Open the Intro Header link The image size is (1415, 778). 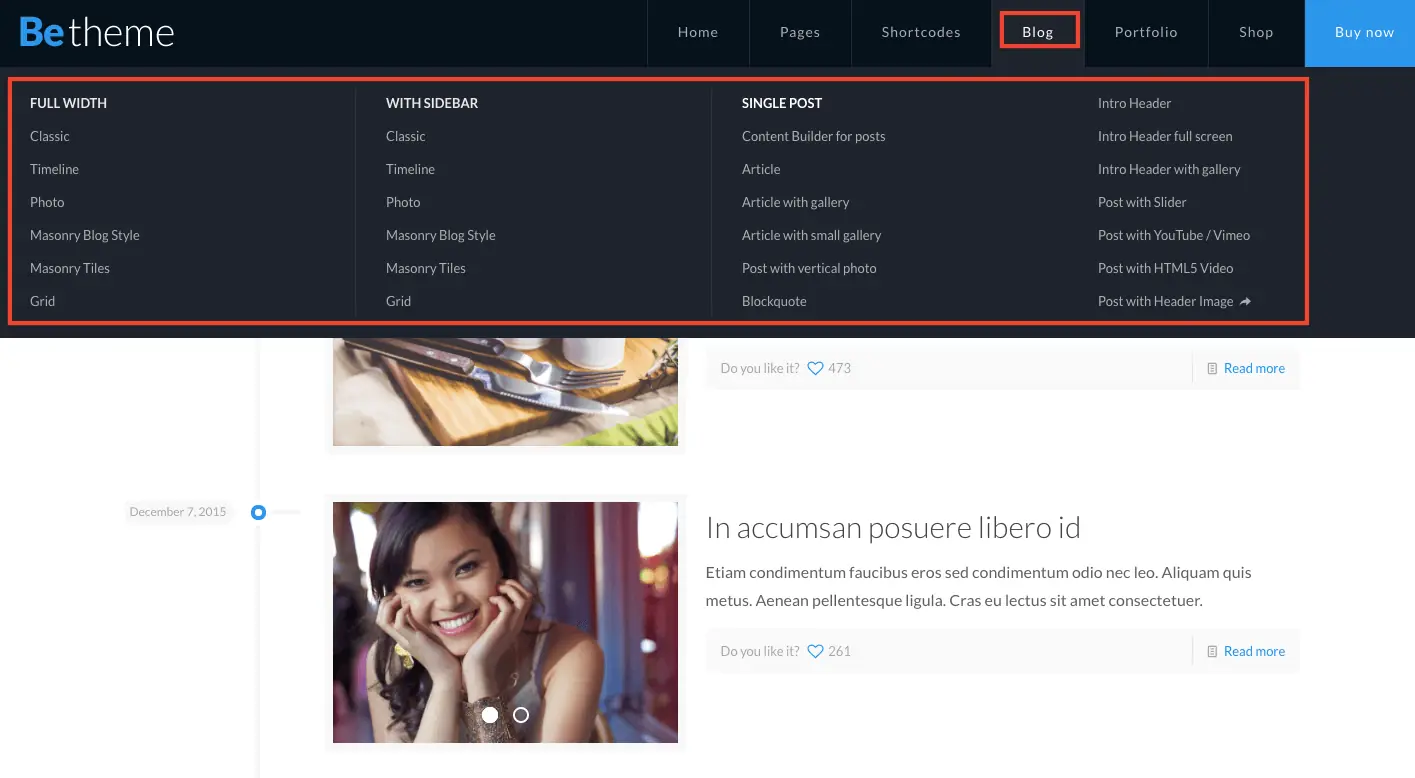(x=1134, y=103)
